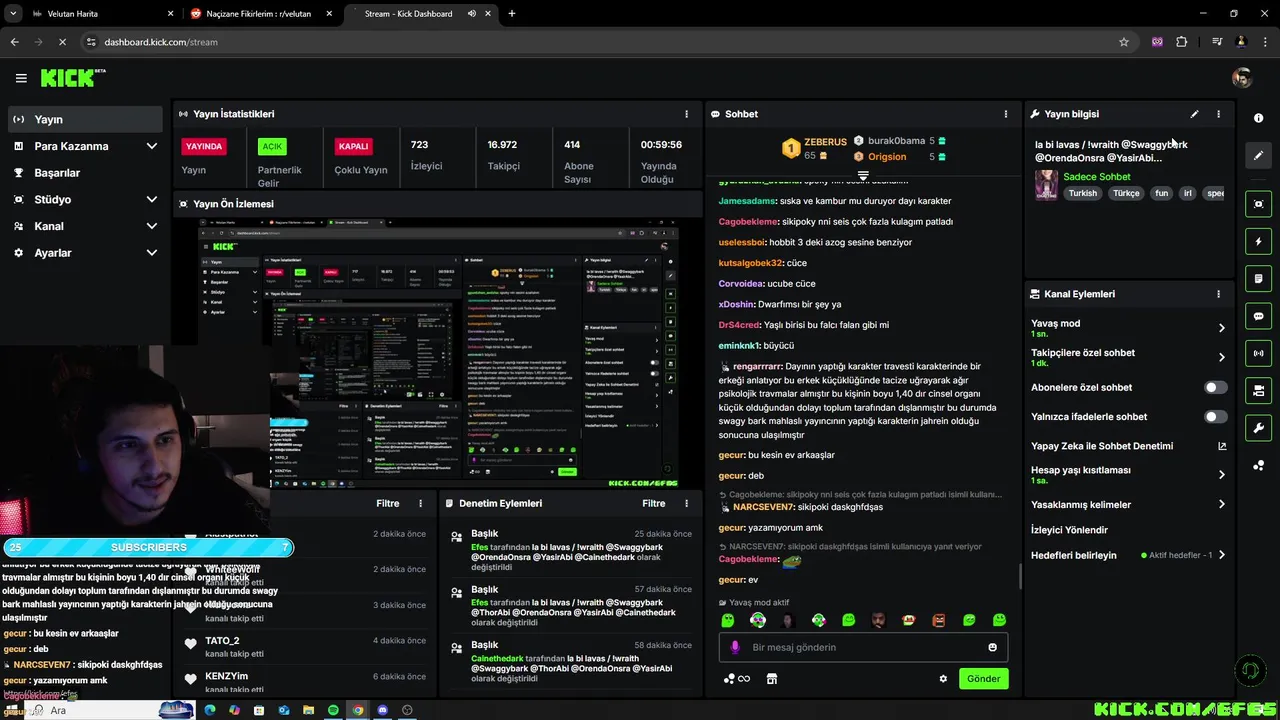
Task: Click the irl tag chip
Action: (x=1188, y=193)
